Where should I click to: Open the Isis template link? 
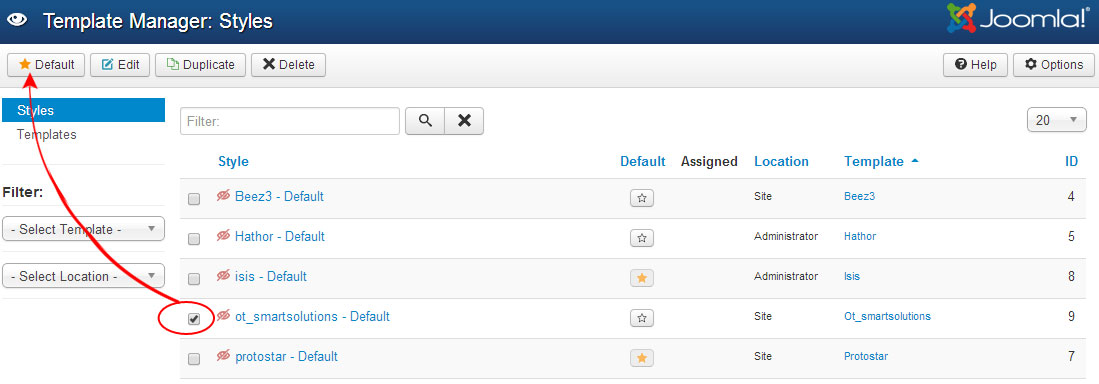point(852,276)
